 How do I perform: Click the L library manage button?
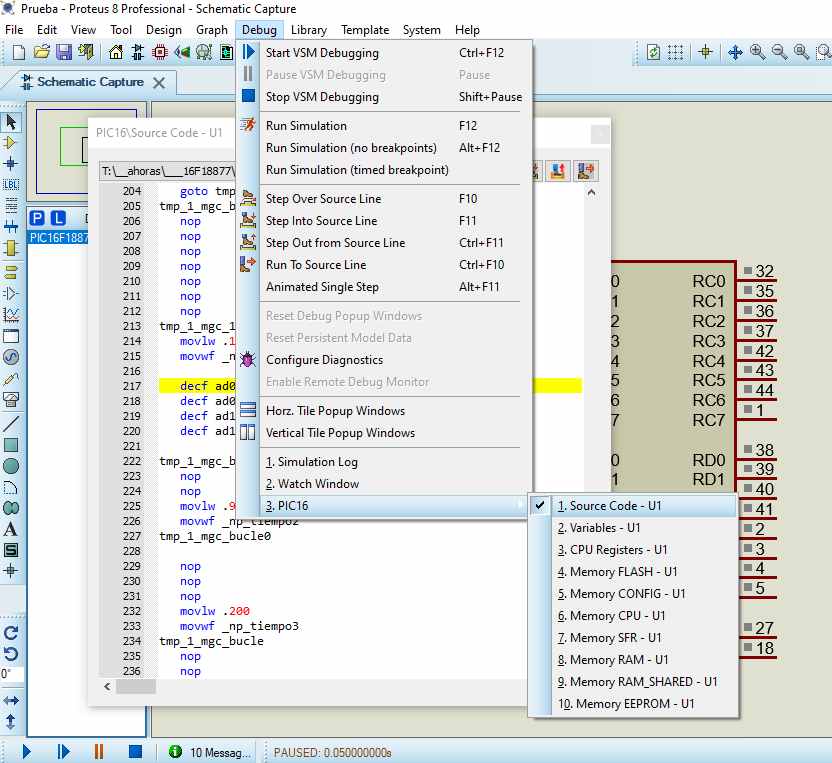point(58,218)
